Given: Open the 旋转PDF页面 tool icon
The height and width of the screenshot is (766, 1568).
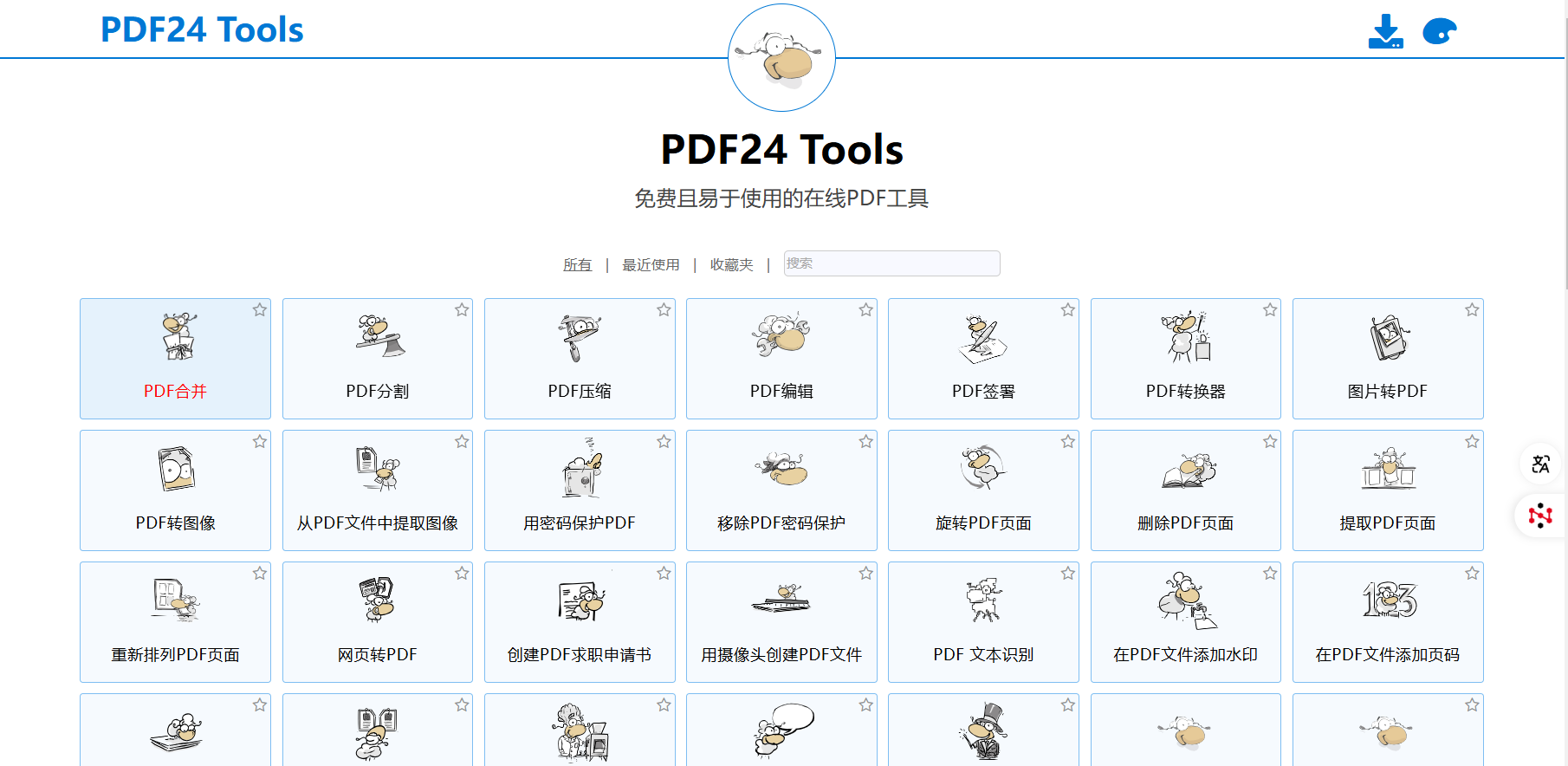Looking at the screenshot, I should point(983,468).
